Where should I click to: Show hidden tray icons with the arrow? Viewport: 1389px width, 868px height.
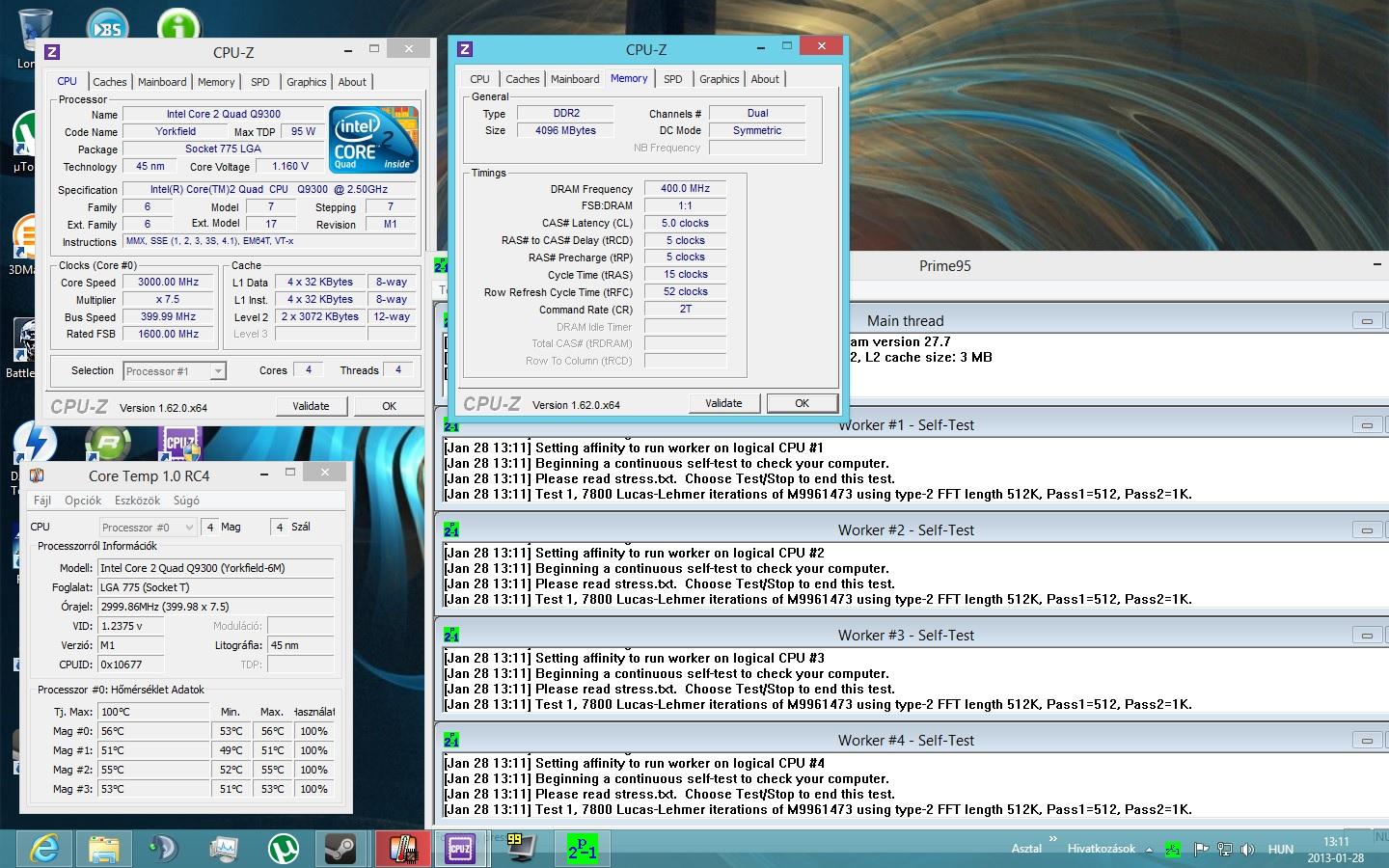click(1149, 850)
